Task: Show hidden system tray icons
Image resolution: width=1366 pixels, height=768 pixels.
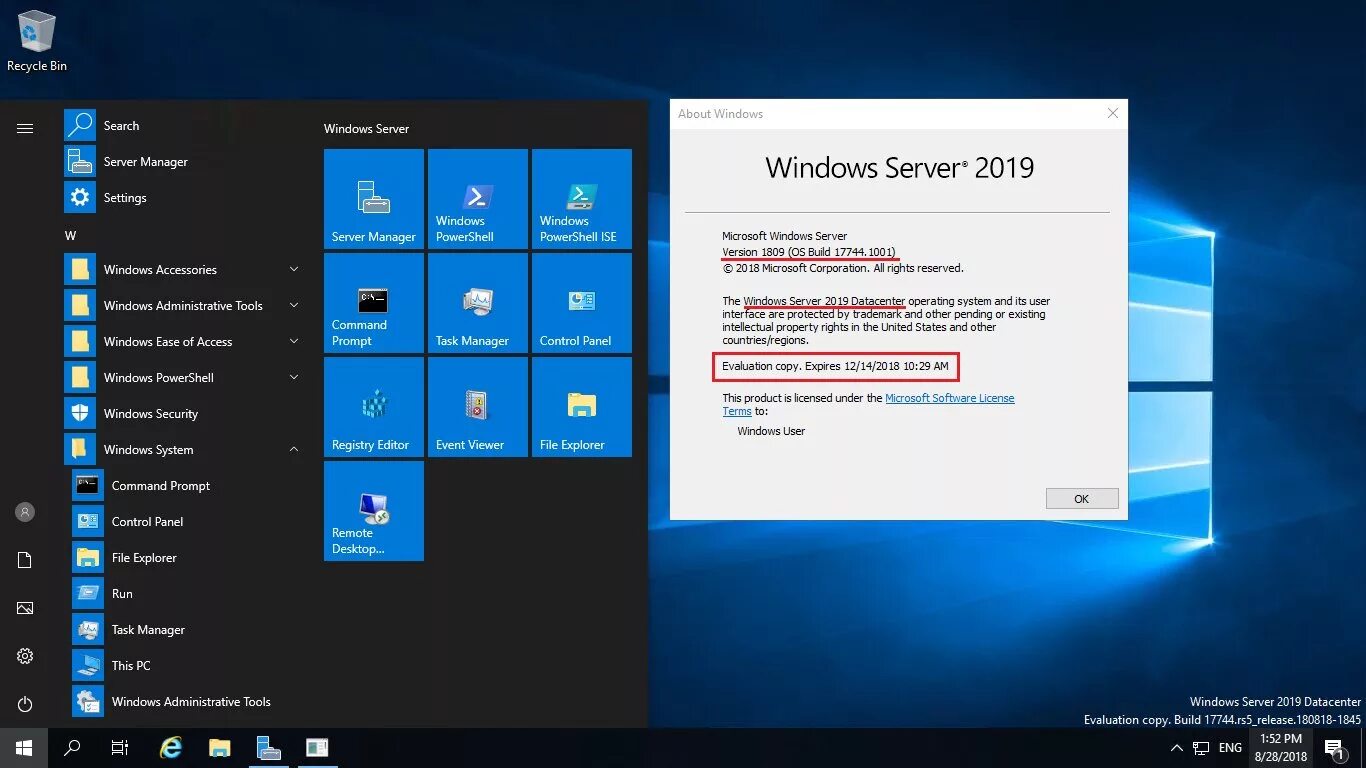Action: (x=1177, y=748)
